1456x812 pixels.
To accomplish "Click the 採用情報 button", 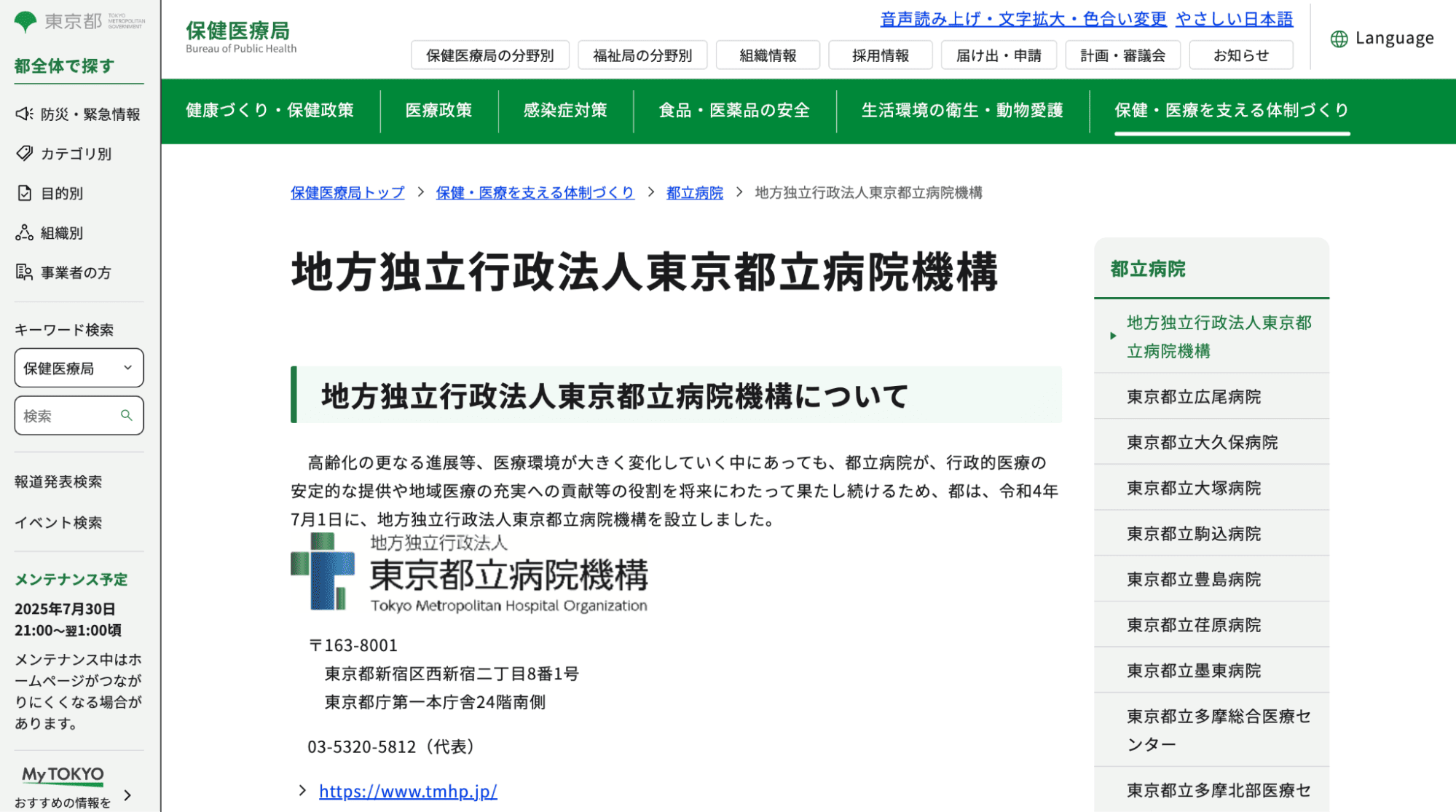I will point(881,55).
